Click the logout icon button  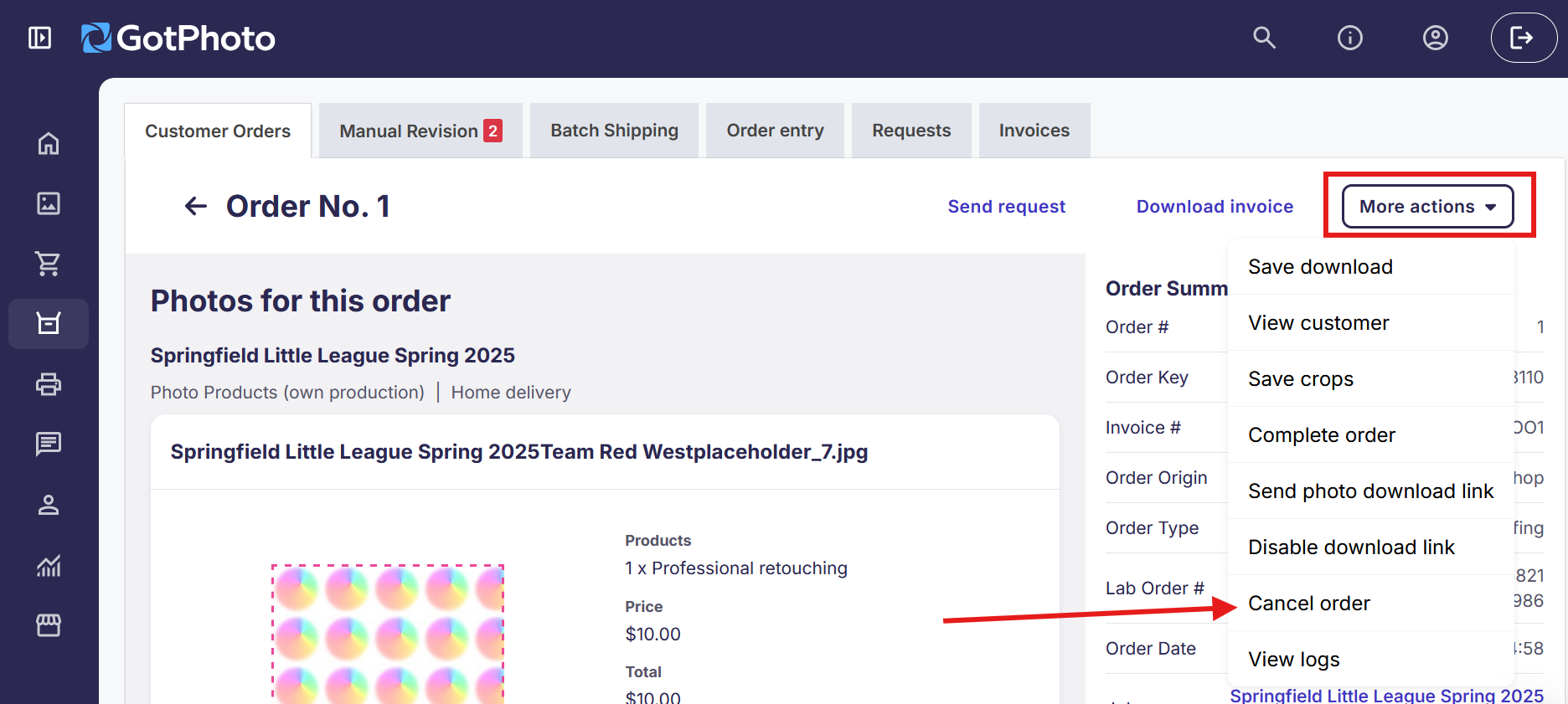point(1524,38)
